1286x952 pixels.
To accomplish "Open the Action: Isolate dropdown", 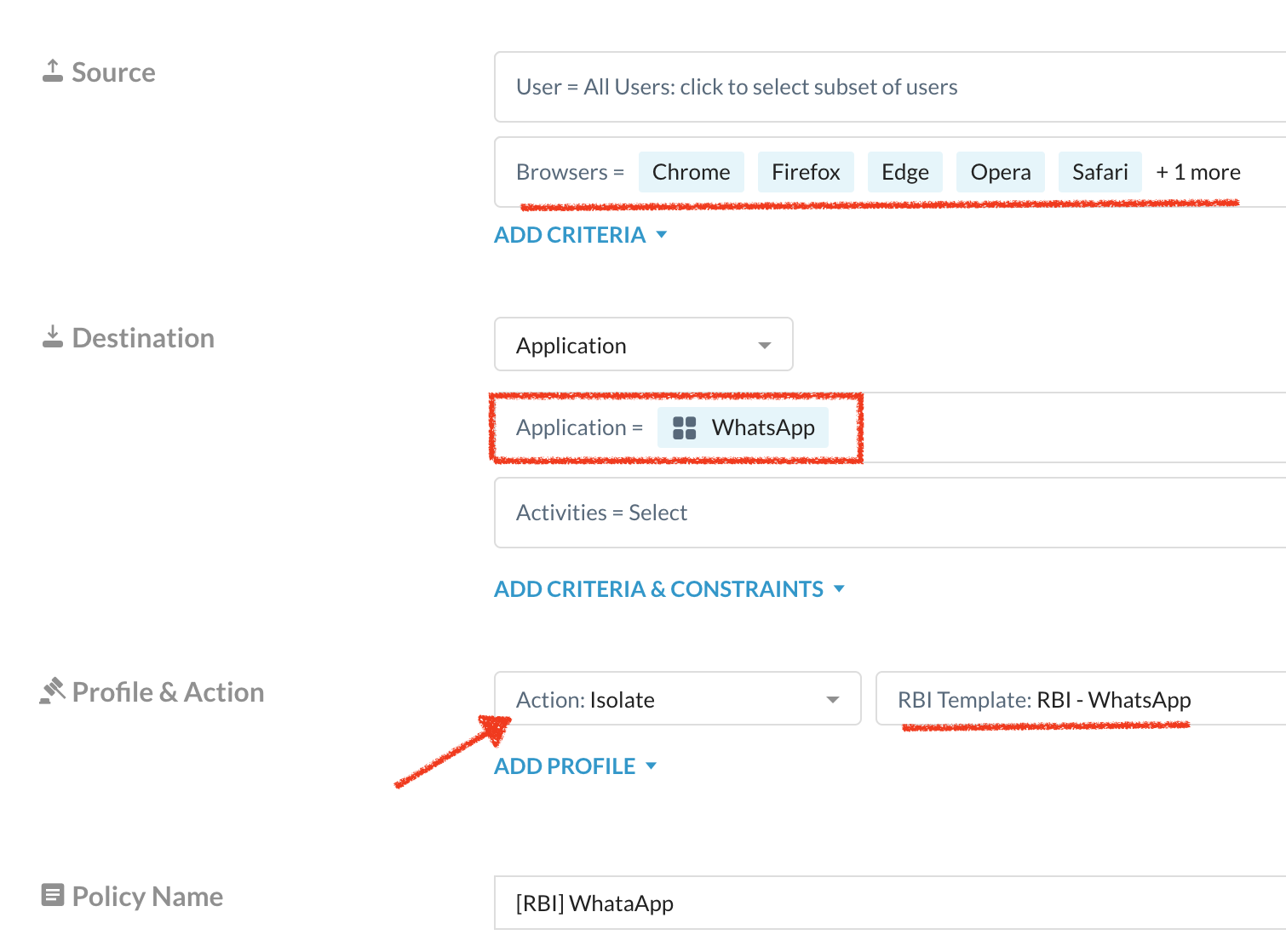I will (x=678, y=698).
